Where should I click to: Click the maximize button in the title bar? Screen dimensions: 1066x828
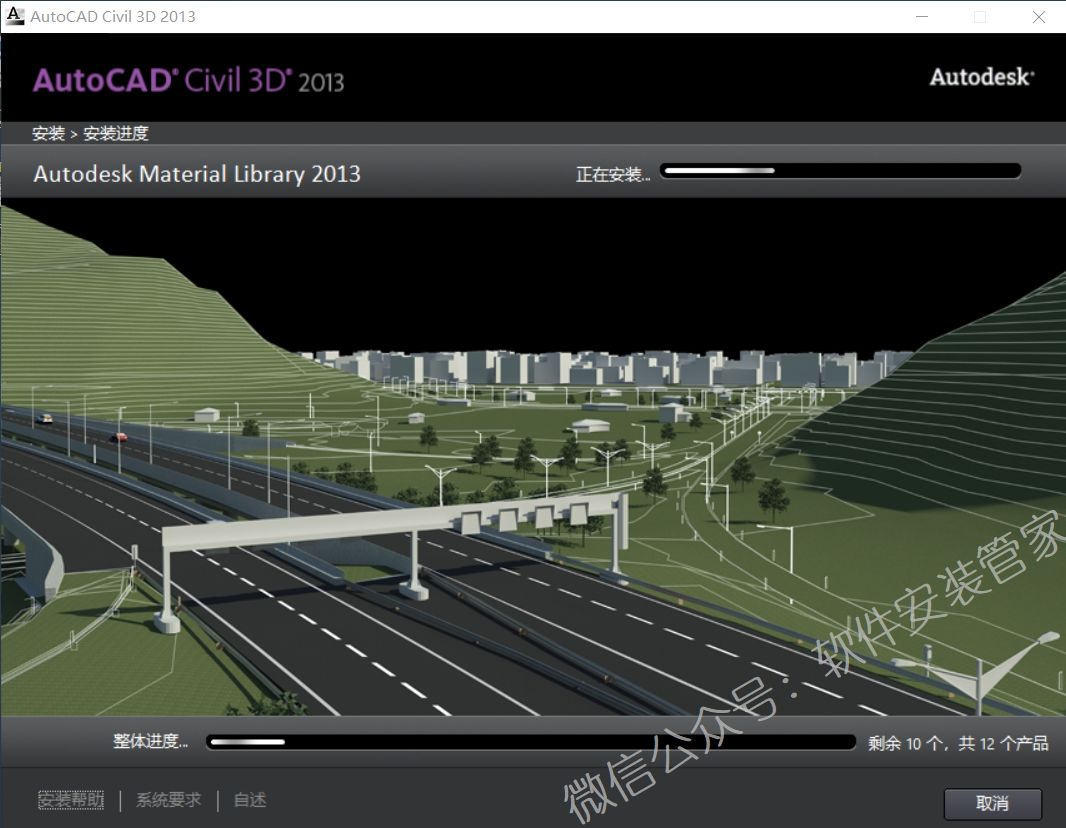979,16
